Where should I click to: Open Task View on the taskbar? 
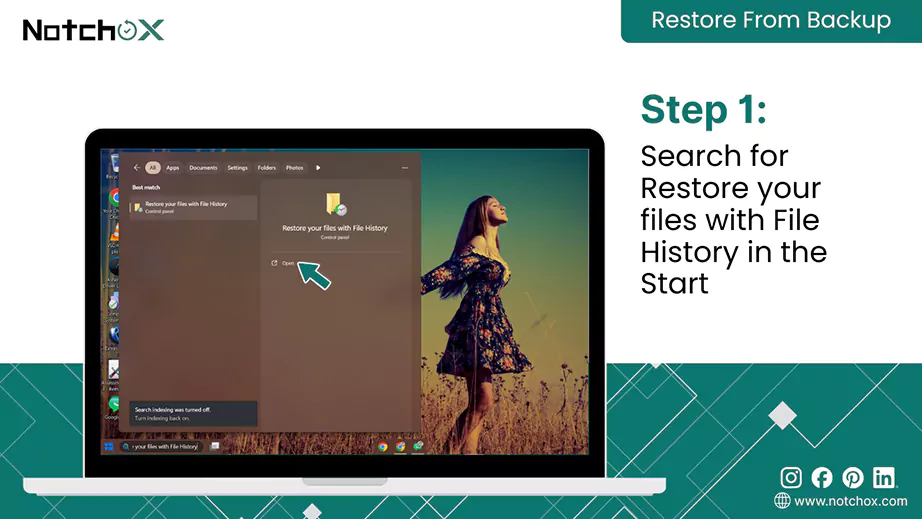pyautogui.click(x=215, y=446)
